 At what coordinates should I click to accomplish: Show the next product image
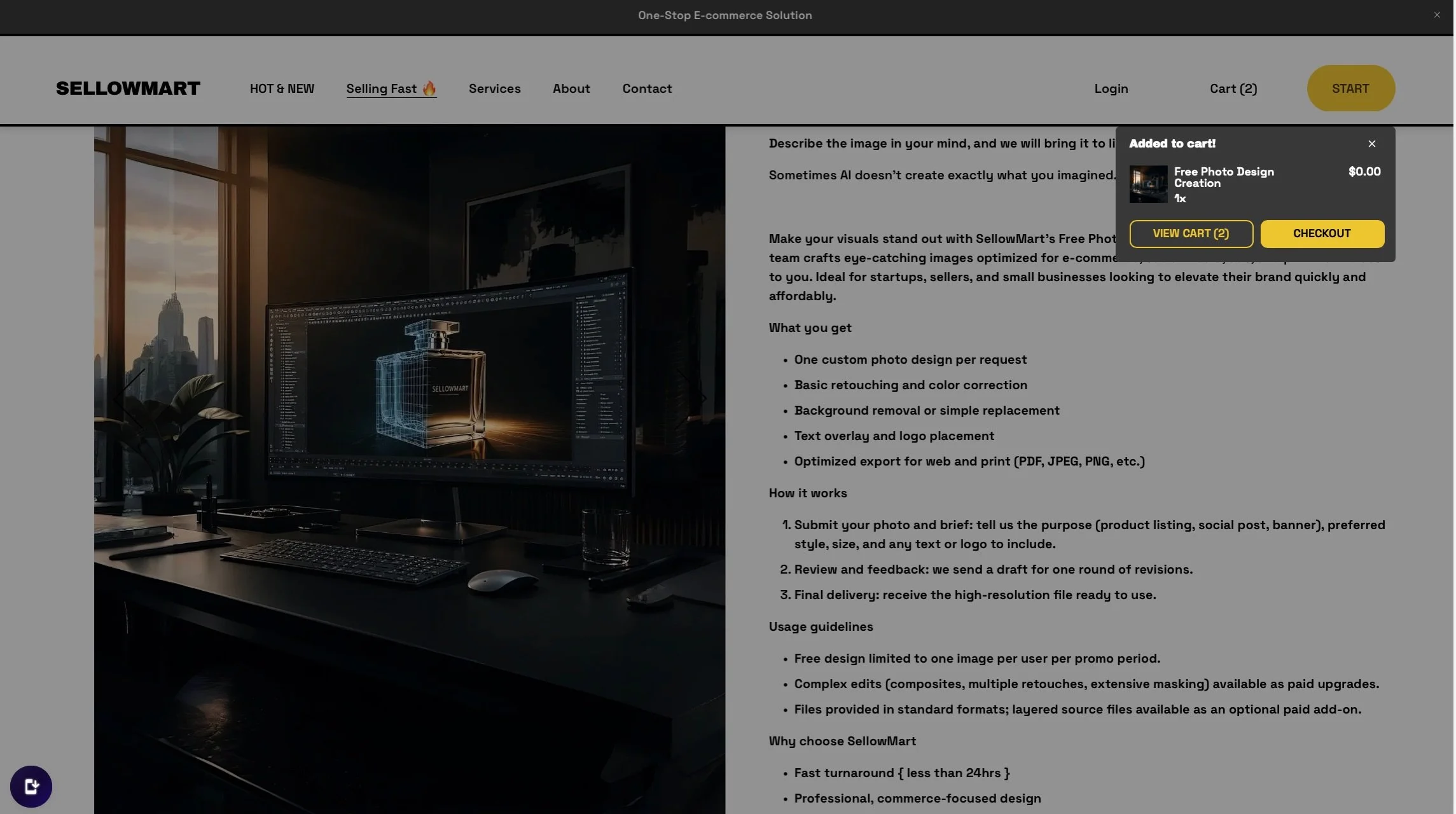point(691,399)
